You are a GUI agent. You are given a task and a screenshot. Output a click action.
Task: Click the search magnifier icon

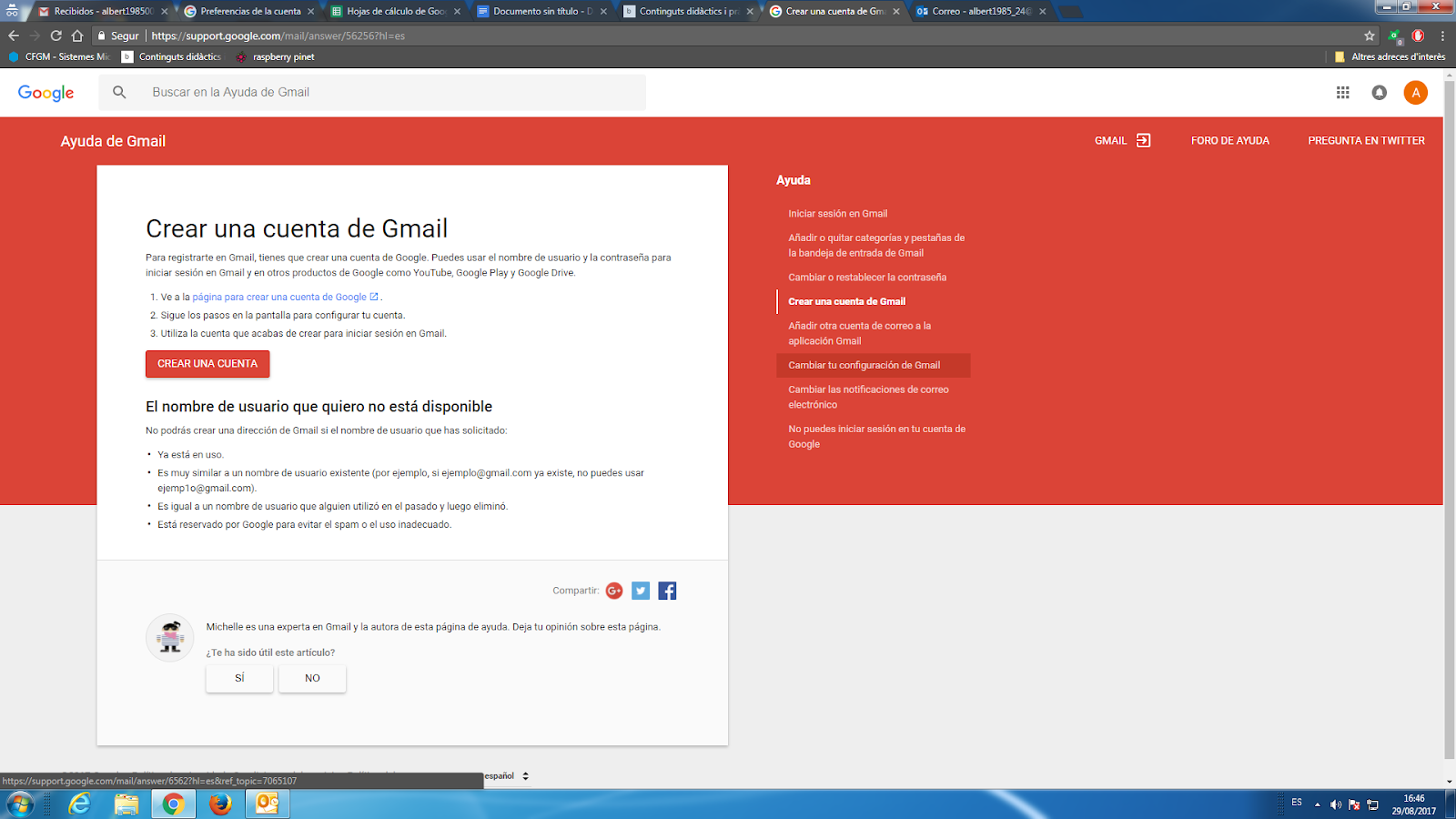pos(119,92)
